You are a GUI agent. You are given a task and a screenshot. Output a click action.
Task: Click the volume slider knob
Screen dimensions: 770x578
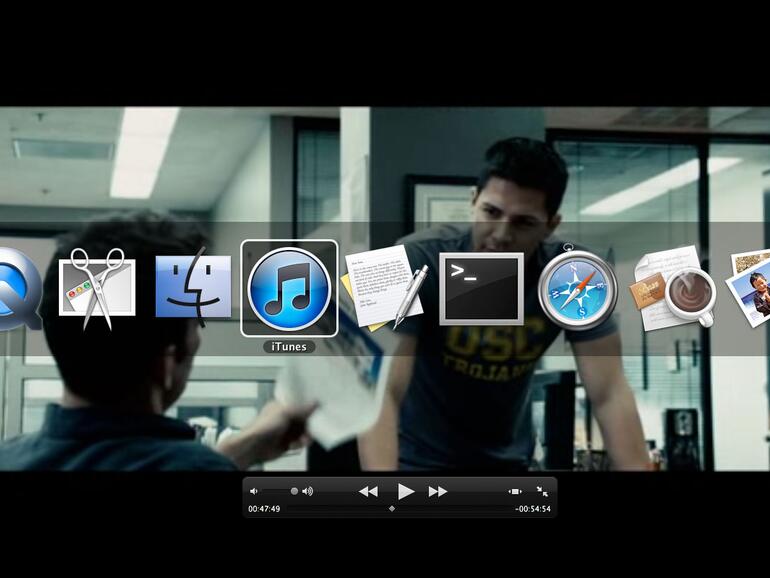(x=294, y=491)
